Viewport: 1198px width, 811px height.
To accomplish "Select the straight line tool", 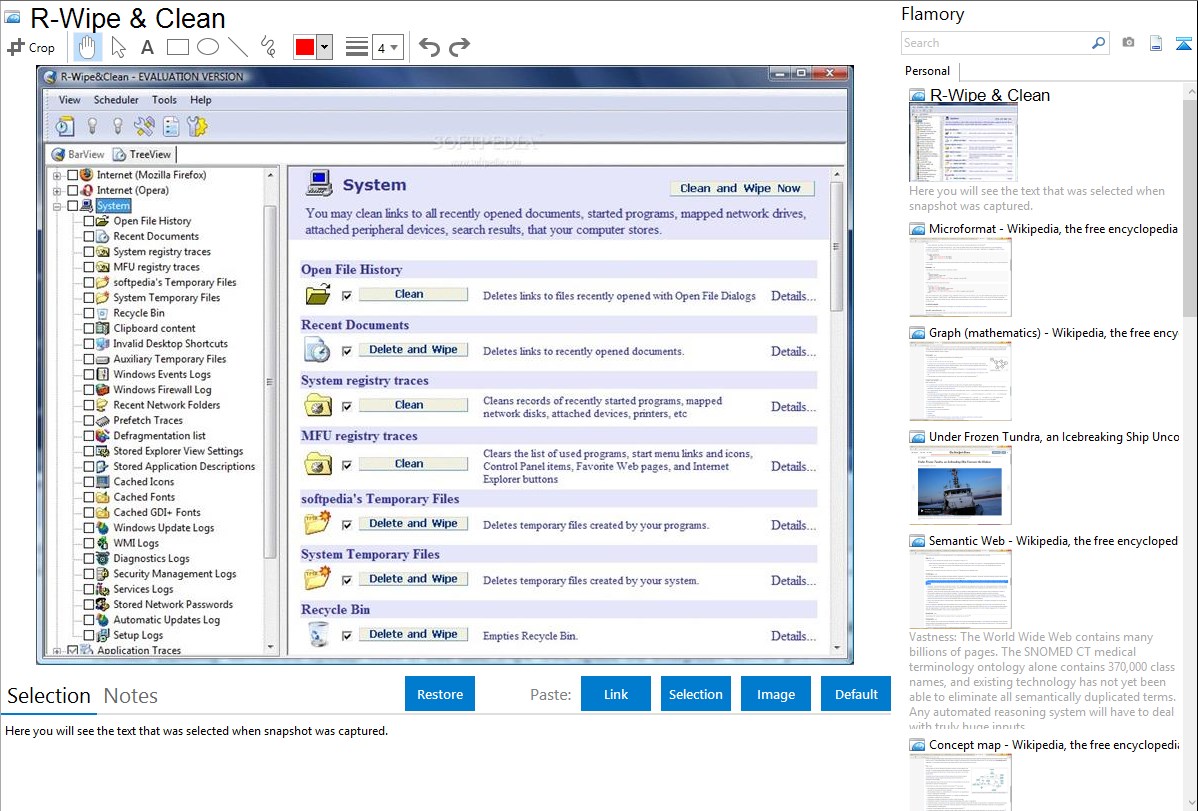I will [238, 47].
